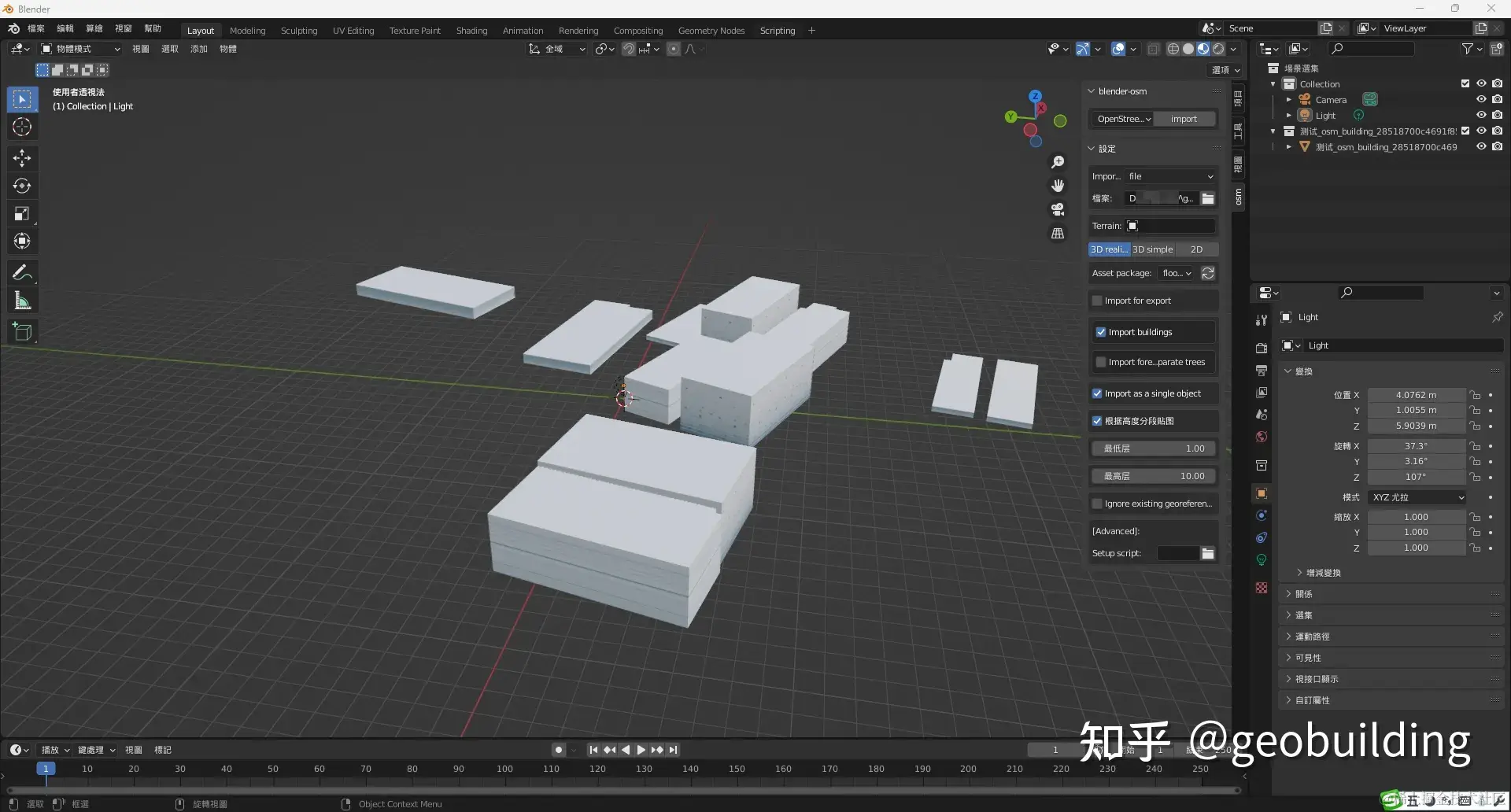Activate the Annotate pencil tool

(x=22, y=273)
